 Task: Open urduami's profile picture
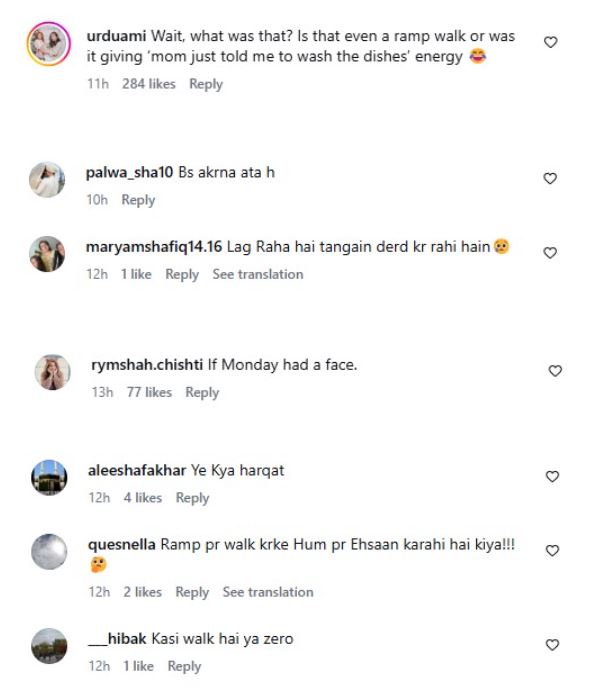click(x=48, y=44)
